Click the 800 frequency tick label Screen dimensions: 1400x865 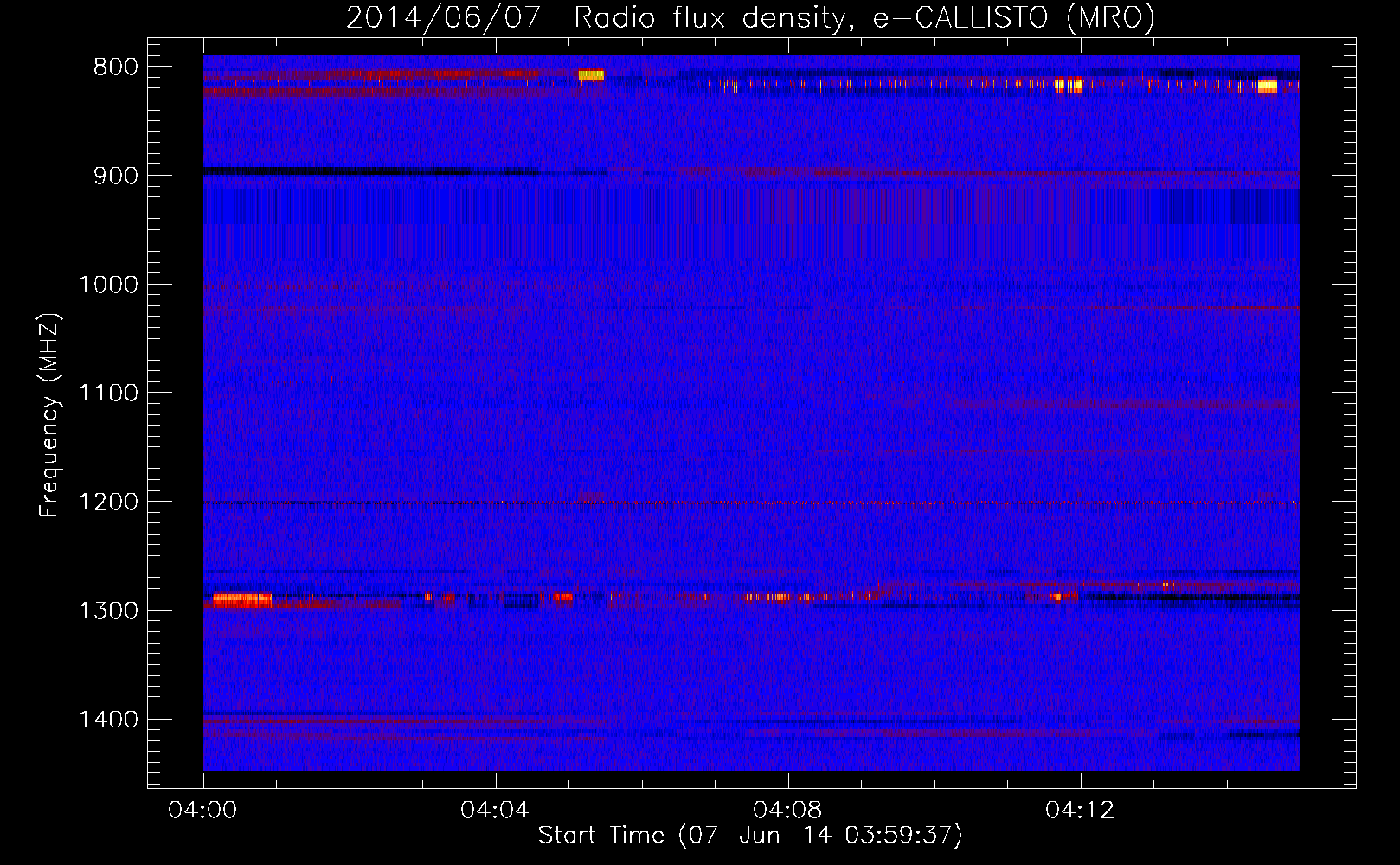[x=116, y=67]
